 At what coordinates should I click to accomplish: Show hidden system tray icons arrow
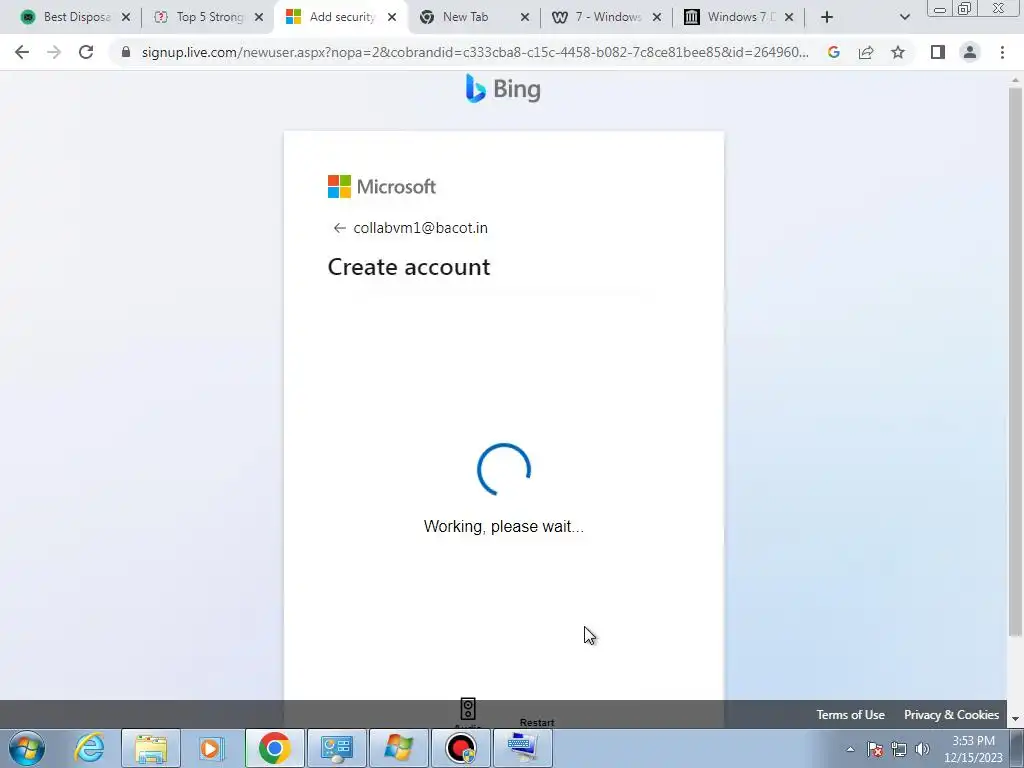(850, 749)
